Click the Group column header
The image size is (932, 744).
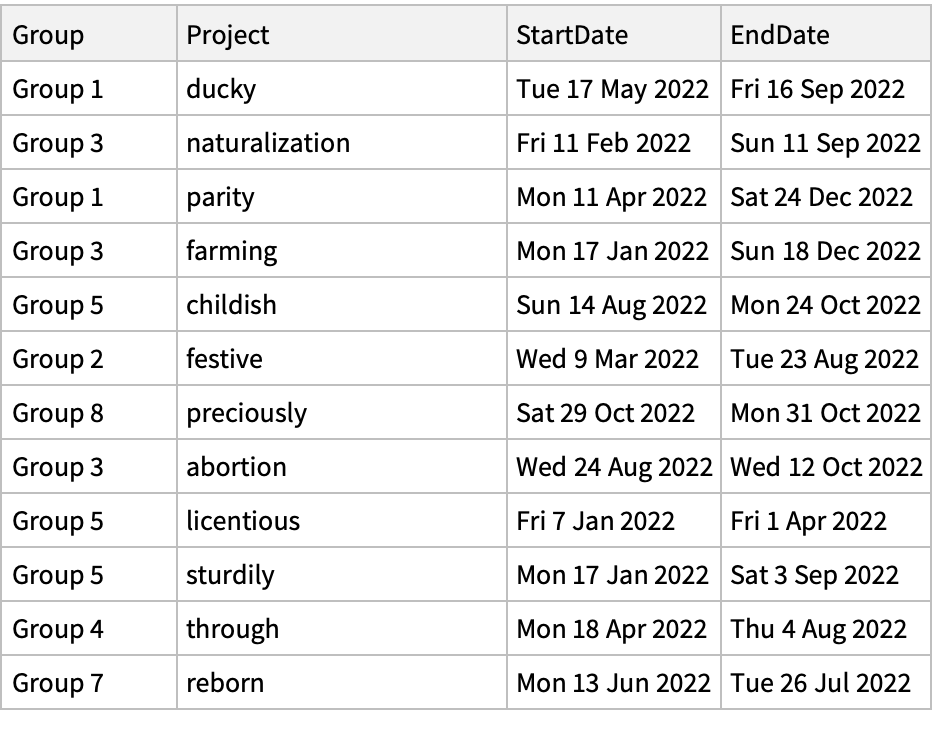click(48, 35)
